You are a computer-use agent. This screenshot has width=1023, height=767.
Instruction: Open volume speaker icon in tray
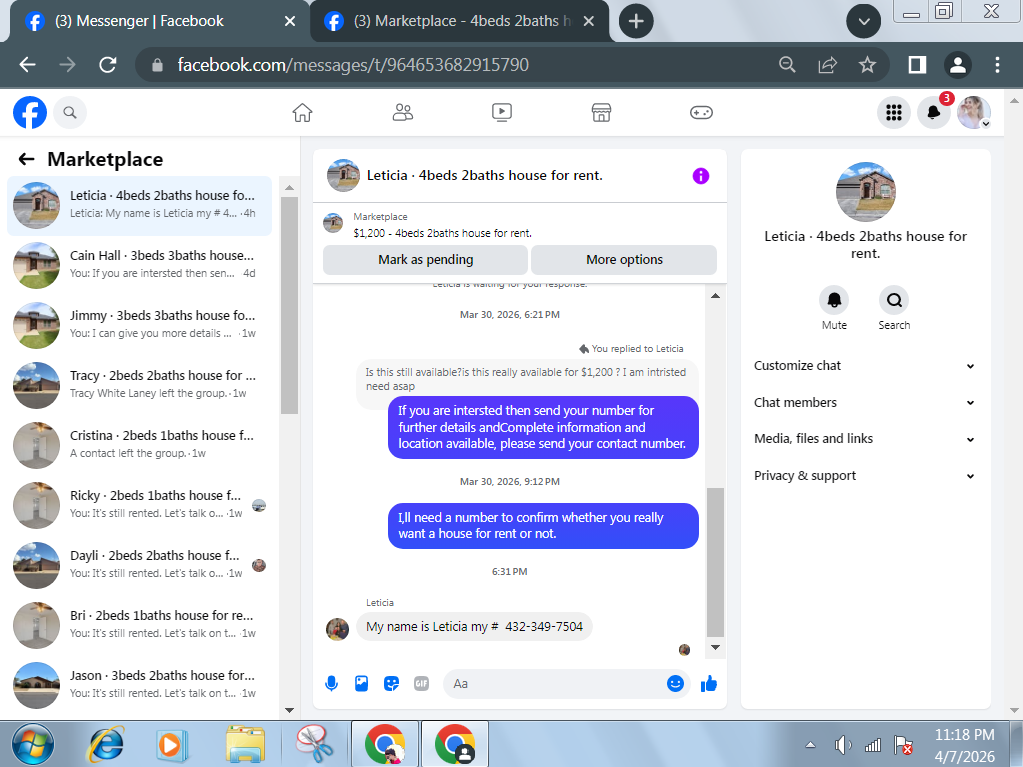coord(843,745)
